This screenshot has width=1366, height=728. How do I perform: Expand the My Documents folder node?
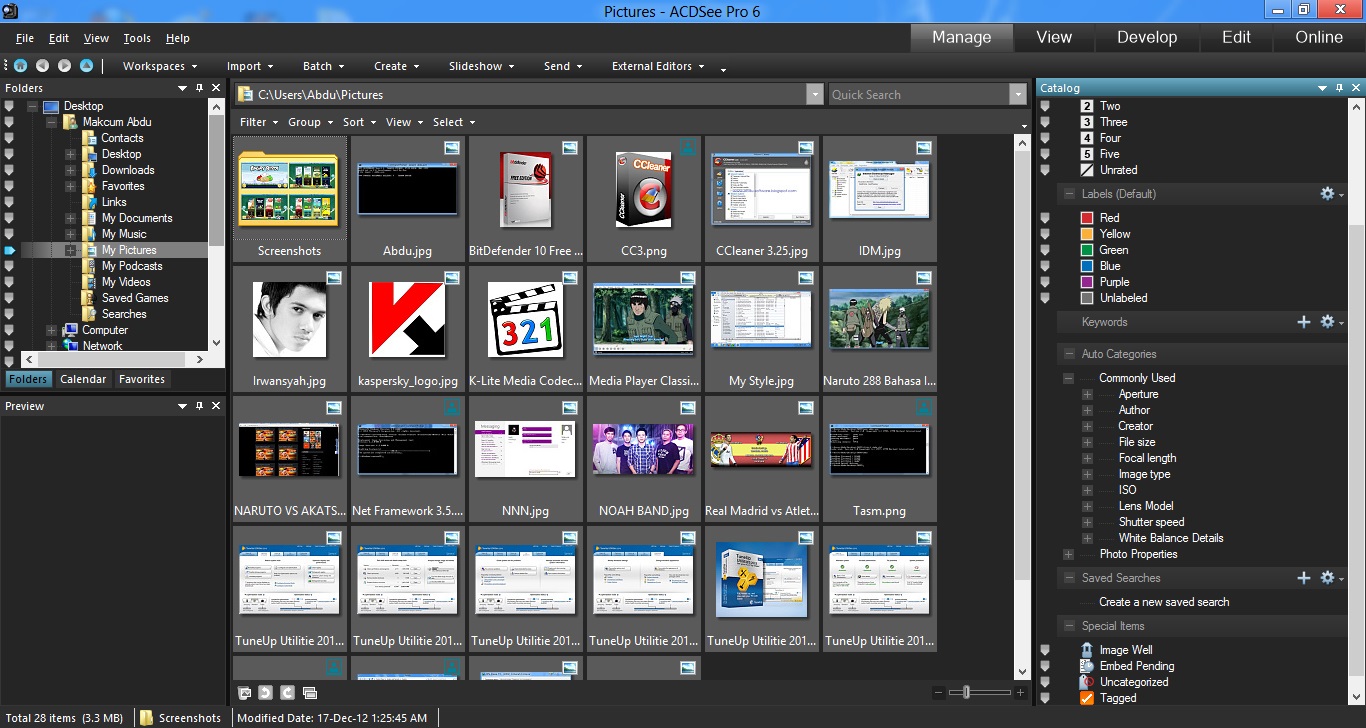click(71, 218)
